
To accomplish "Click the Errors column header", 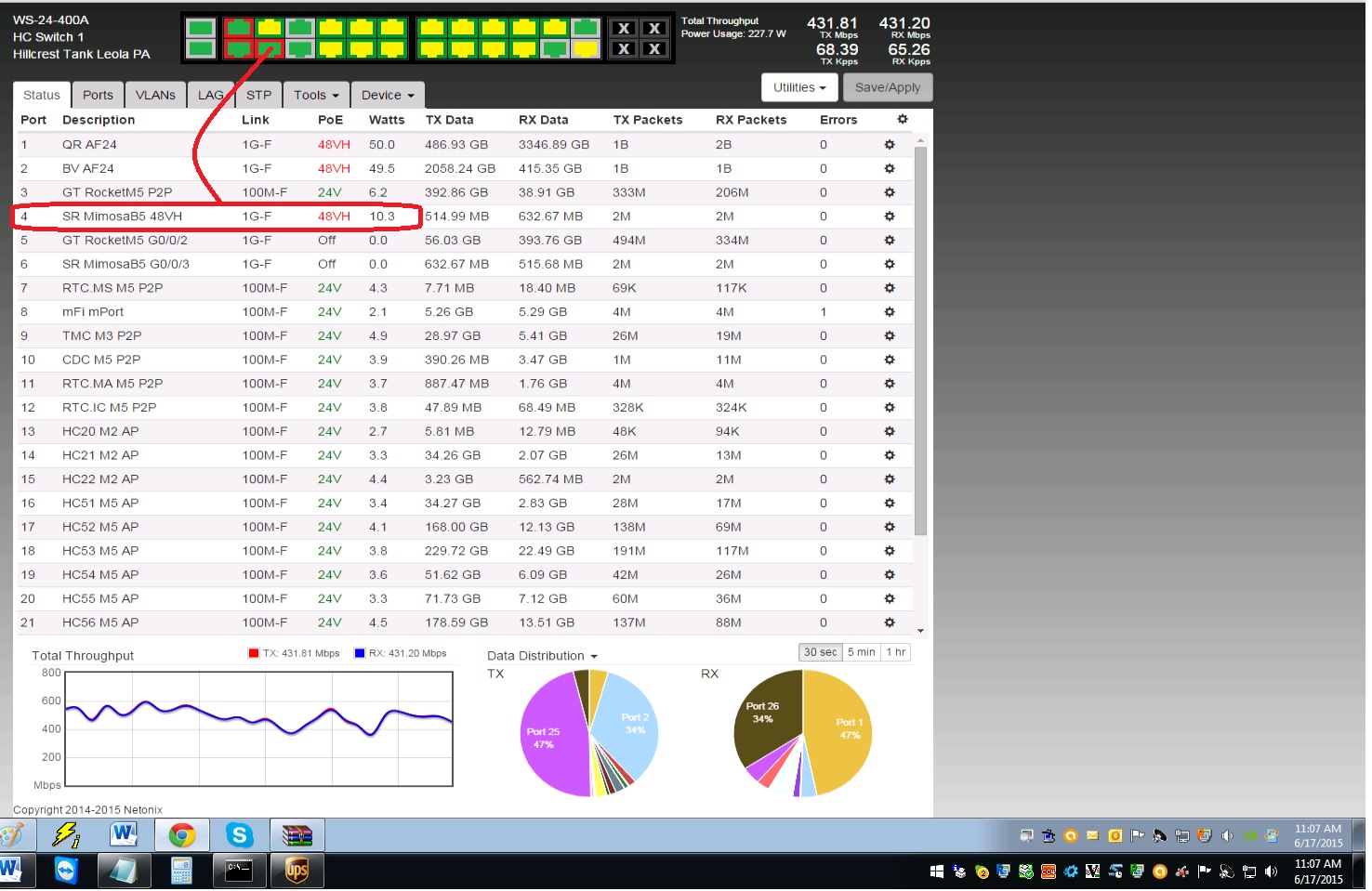I will coord(838,120).
